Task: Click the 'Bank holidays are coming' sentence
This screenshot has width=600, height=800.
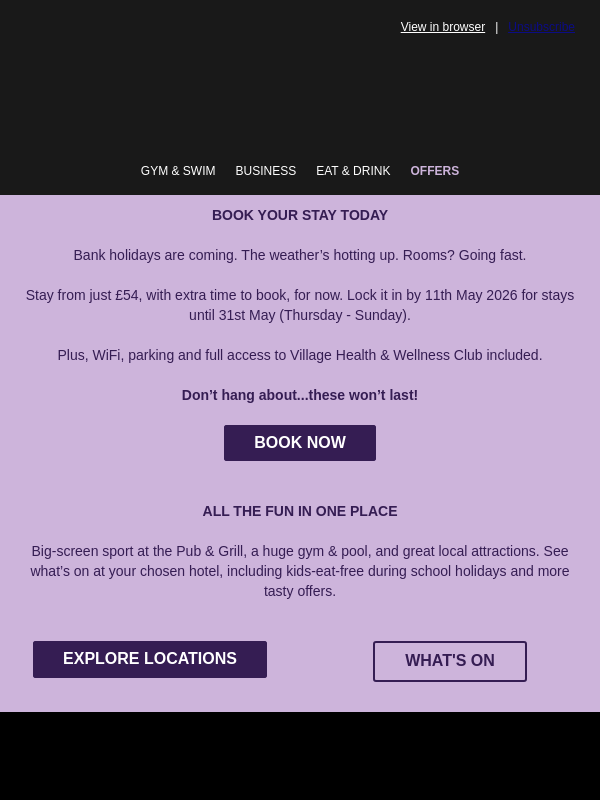Action: point(300,255)
